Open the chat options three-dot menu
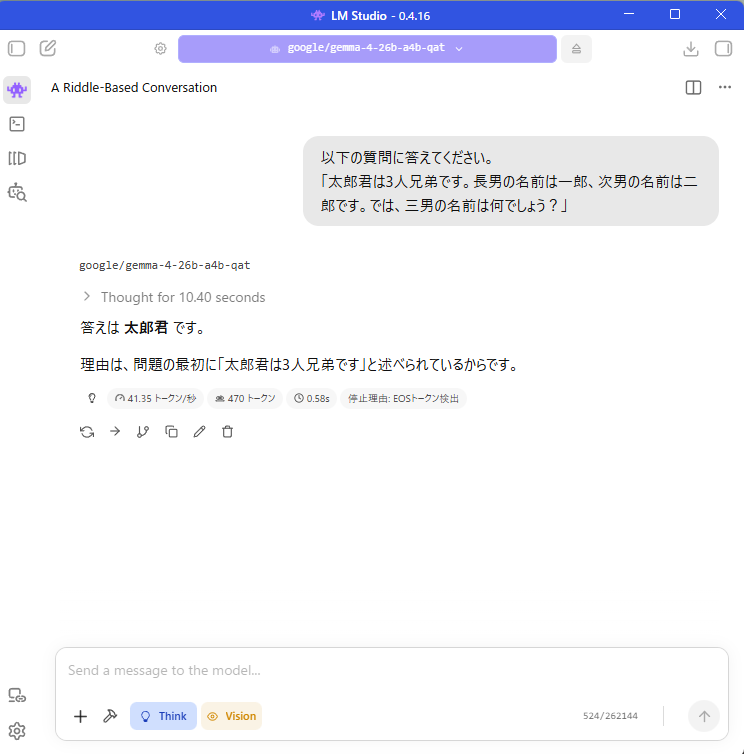 coord(725,87)
